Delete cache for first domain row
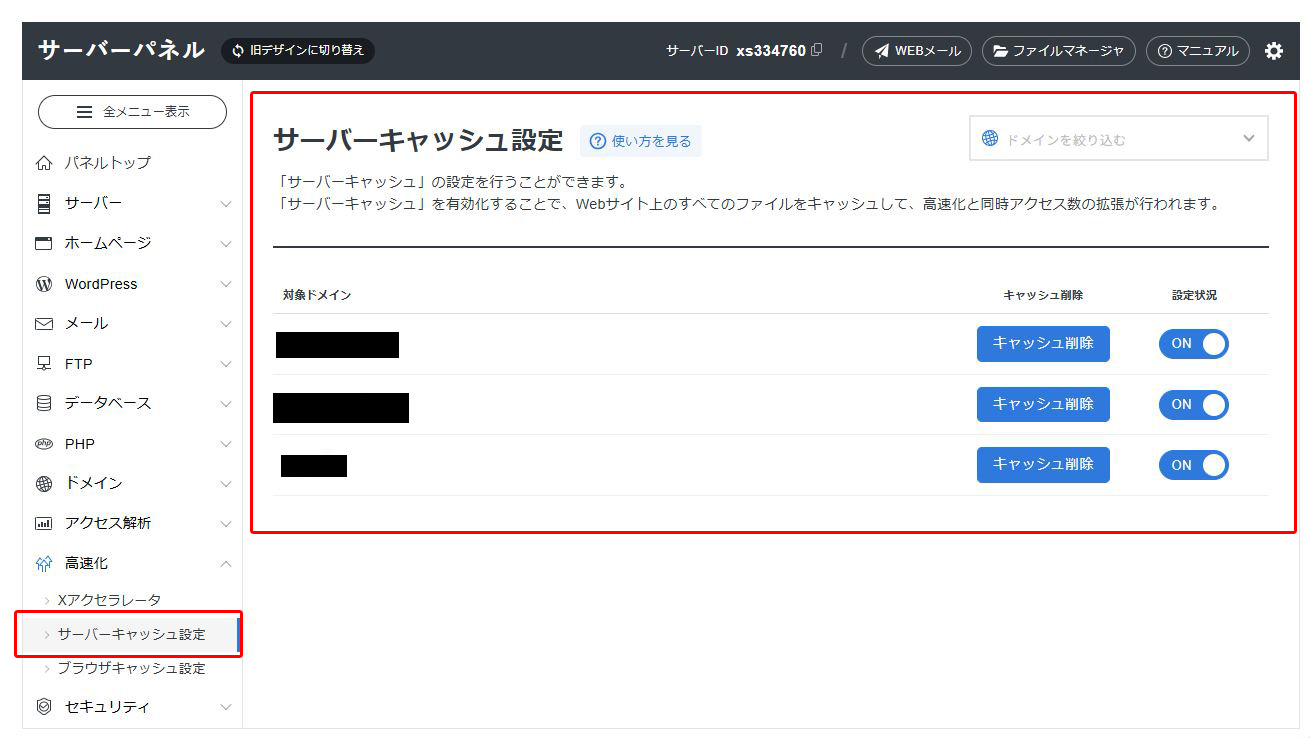The height and width of the screenshot is (738, 1310). tap(1043, 343)
